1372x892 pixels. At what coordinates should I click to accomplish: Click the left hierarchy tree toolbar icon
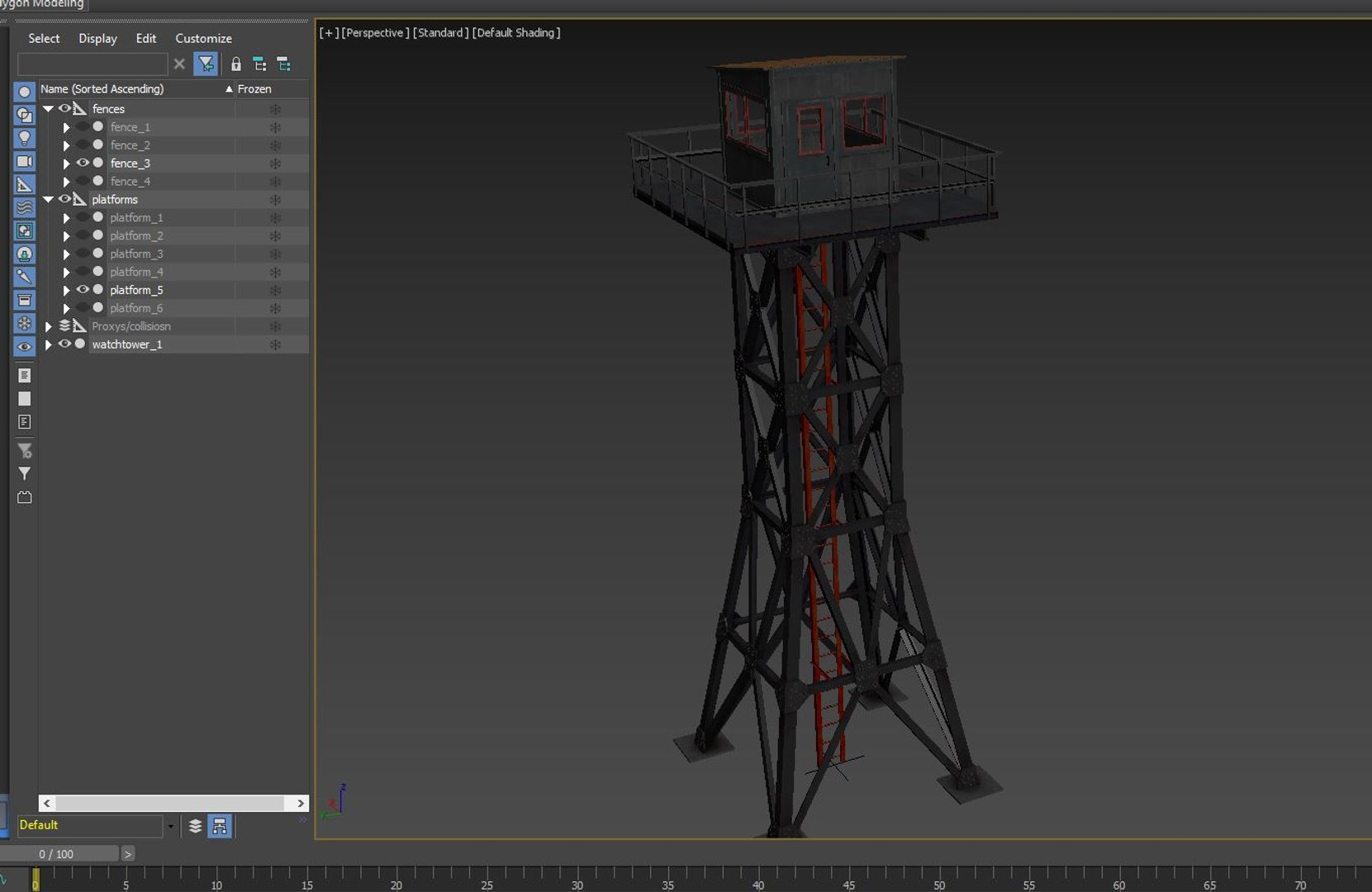[x=259, y=64]
